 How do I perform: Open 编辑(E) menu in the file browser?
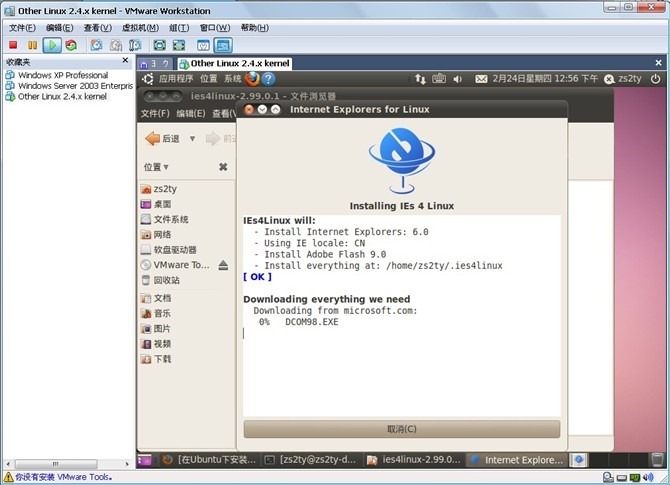pyautogui.click(x=191, y=114)
